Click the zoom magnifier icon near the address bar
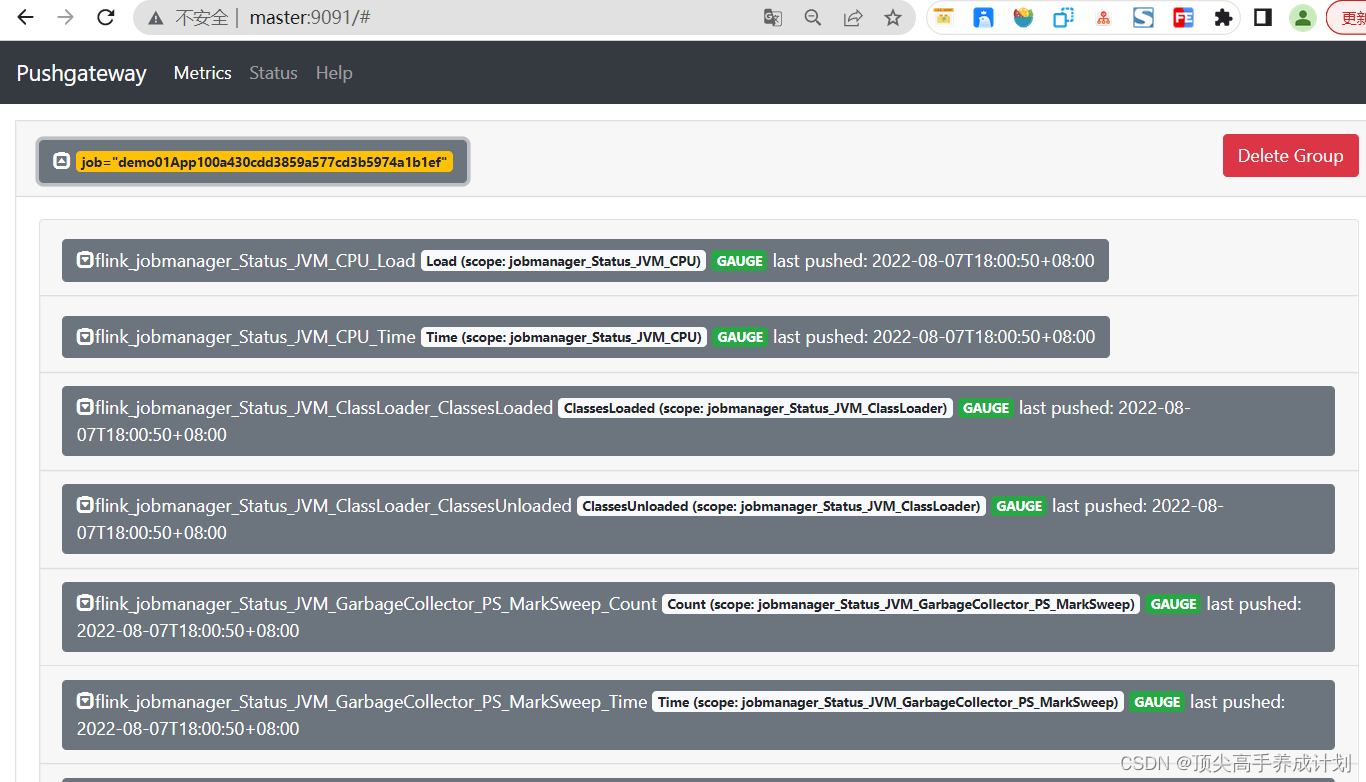The width and height of the screenshot is (1366, 782). click(812, 17)
